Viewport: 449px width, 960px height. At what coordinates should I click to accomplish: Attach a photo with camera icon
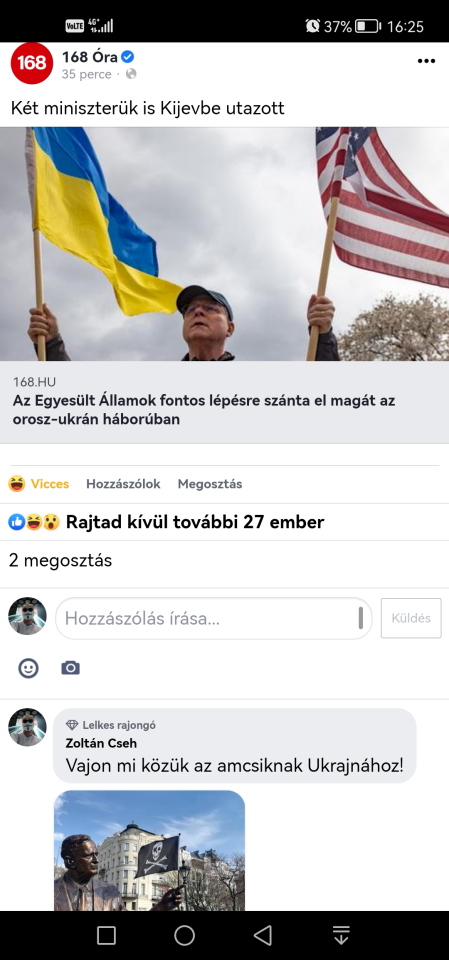point(70,668)
